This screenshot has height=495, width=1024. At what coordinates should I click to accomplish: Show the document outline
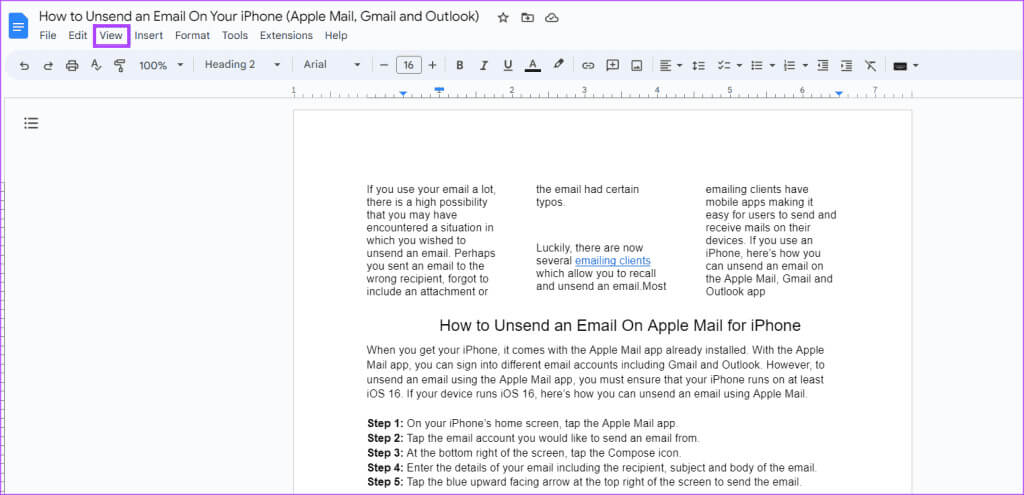click(x=31, y=123)
